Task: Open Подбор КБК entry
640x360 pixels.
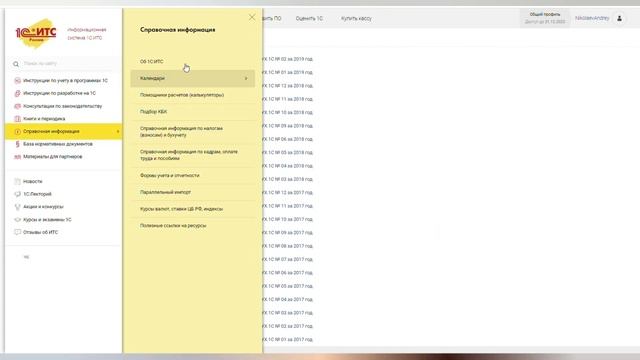Action: pos(153,112)
